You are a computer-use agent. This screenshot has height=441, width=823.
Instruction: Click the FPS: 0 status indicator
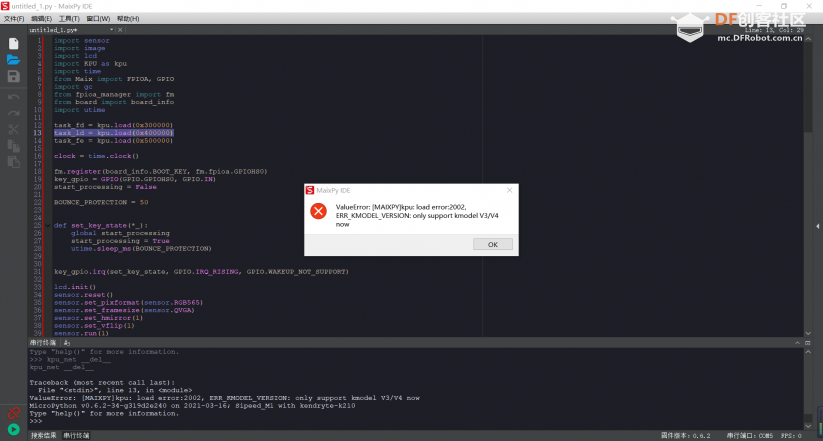(792, 436)
